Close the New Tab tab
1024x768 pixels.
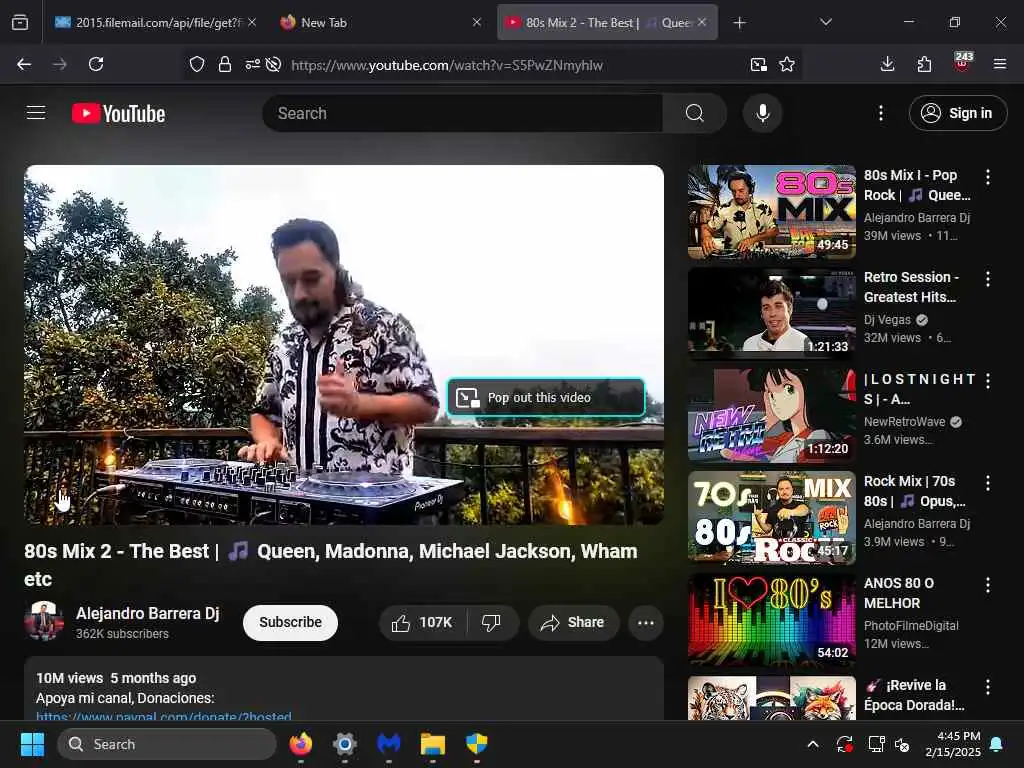point(477,22)
